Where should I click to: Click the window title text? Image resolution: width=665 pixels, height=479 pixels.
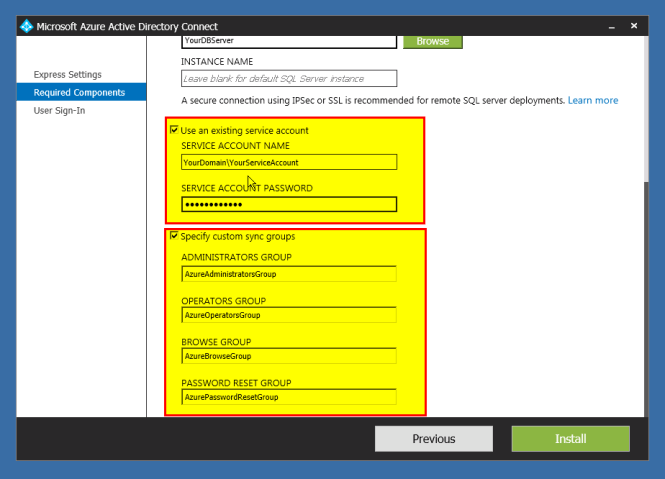click(x=127, y=27)
